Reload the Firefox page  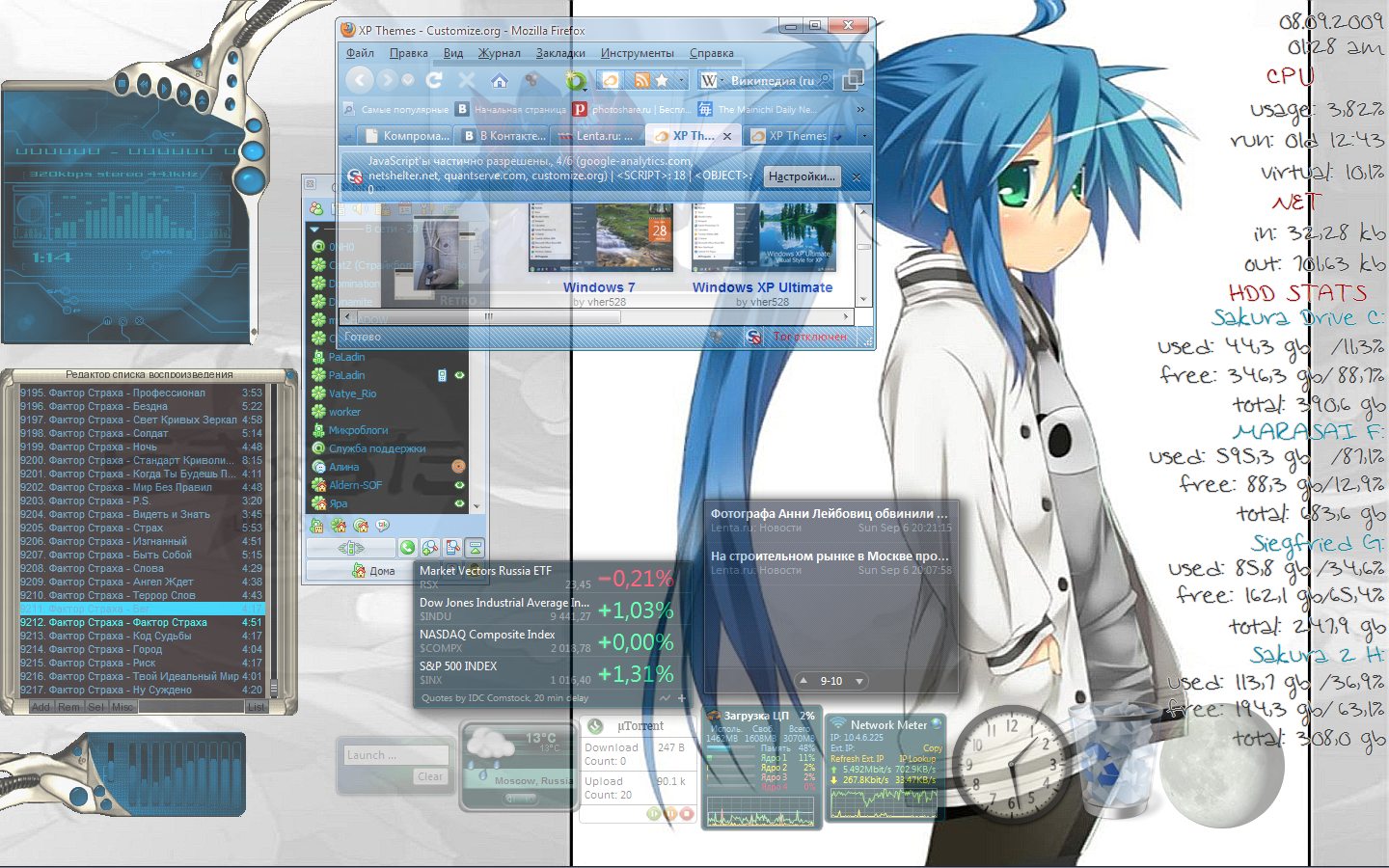[434, 80]
